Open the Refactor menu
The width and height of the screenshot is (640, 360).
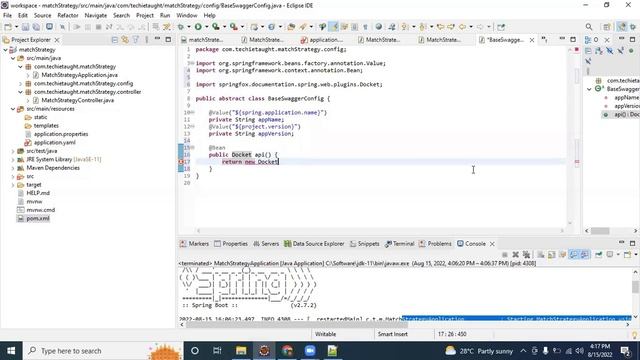click(x=68, y=15)
